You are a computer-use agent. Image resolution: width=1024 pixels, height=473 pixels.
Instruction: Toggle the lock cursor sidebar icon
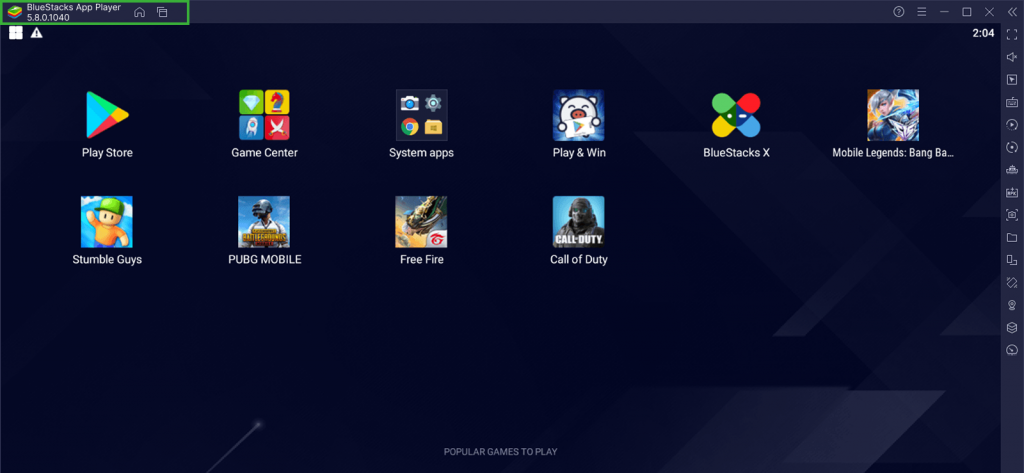click(x=1012, y=80)
